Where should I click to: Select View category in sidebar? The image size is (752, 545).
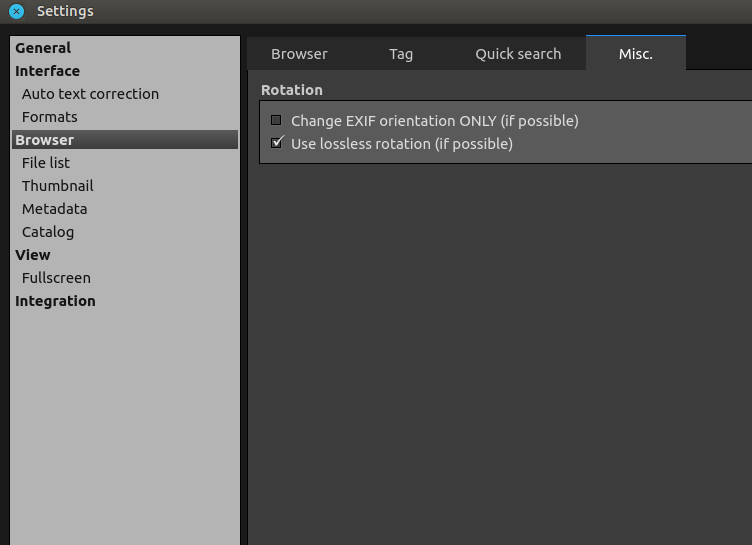(33, 255)
